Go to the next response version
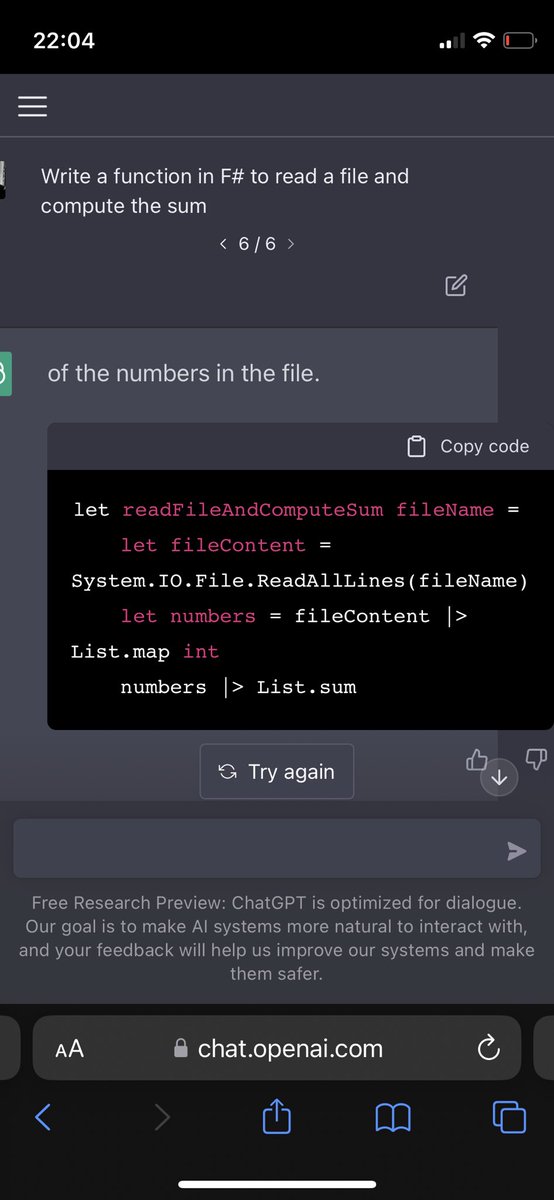This screenshot has width=554, height=1200. click(x=290, y=243)
